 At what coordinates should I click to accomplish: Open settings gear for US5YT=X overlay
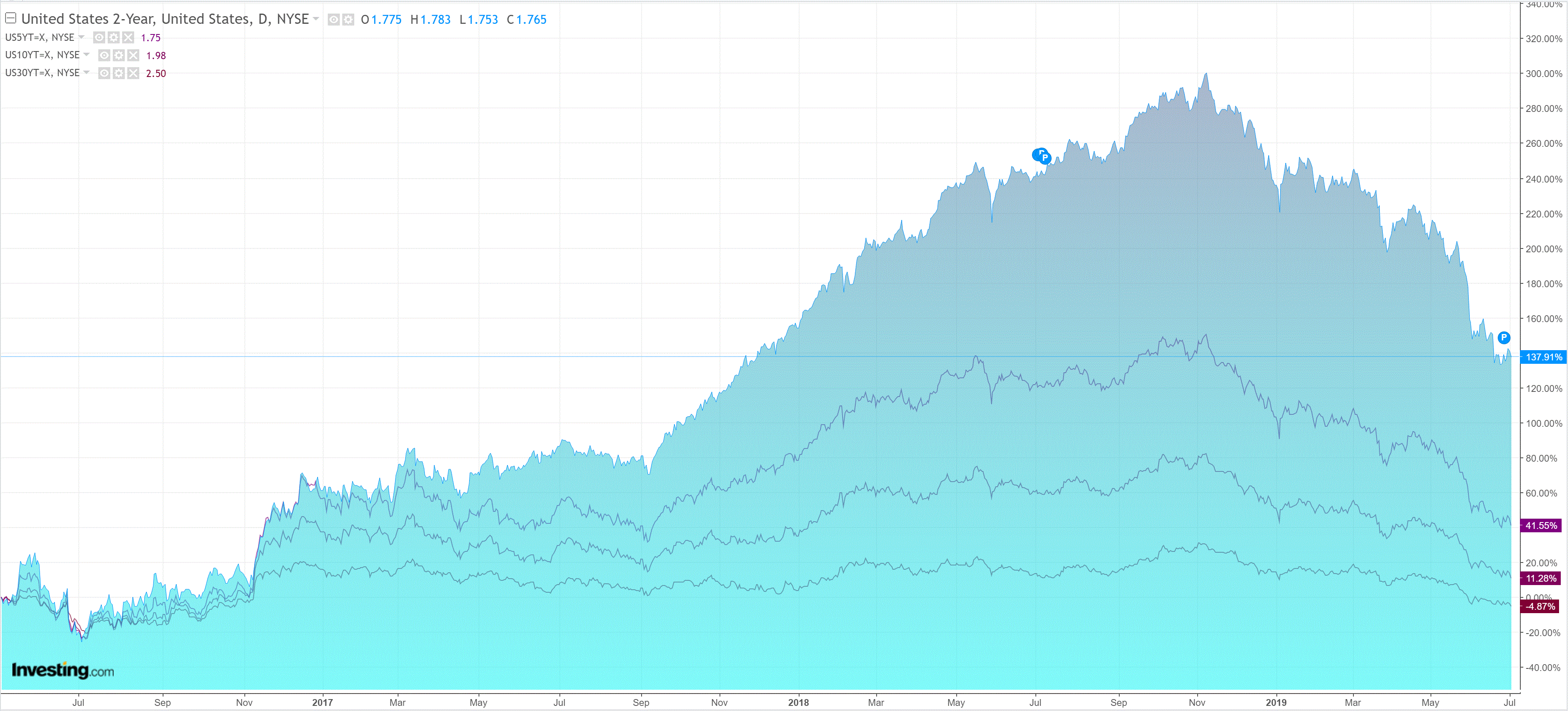point(114,38)
